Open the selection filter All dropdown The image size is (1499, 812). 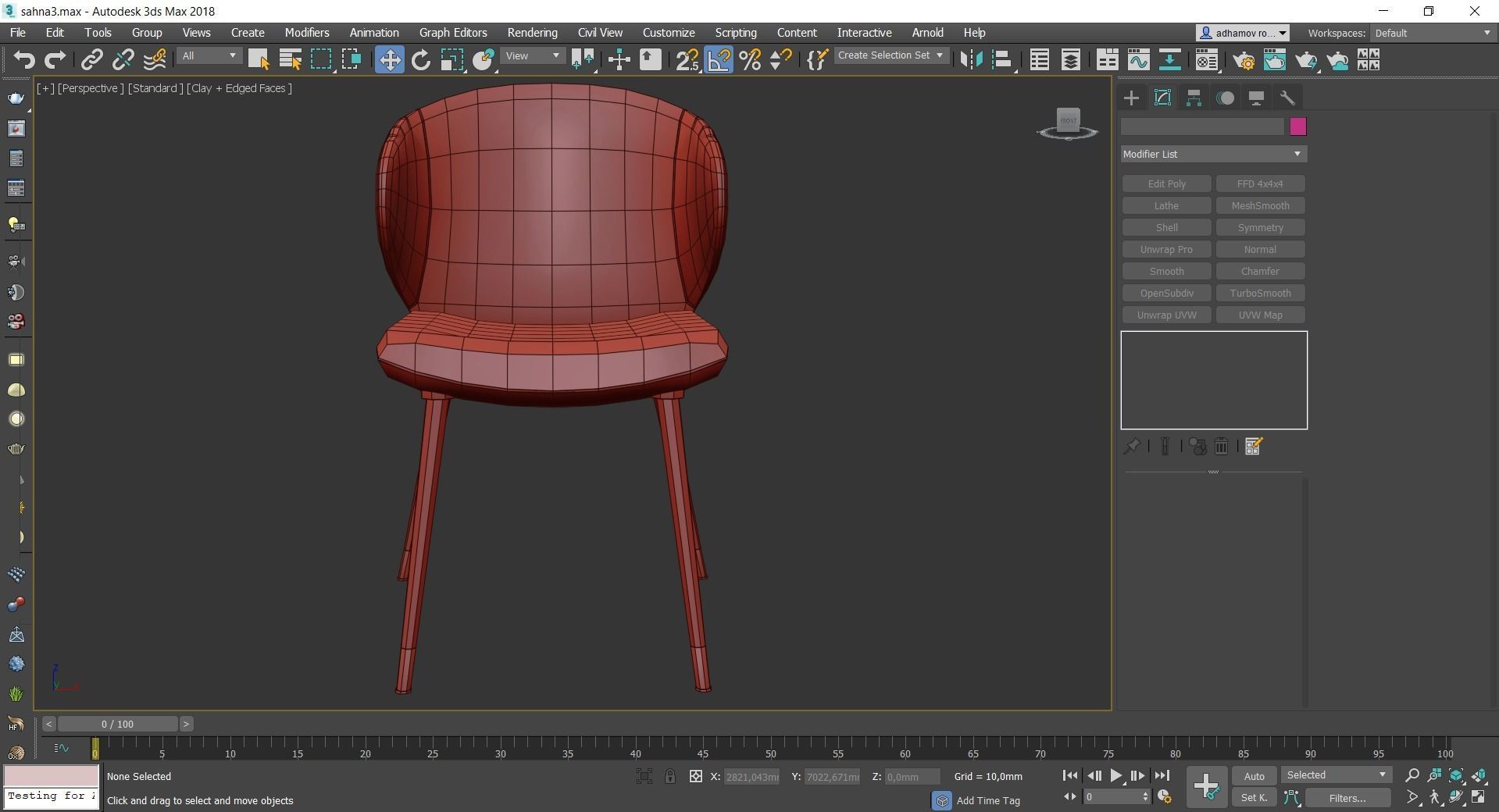tap(209, 55)
